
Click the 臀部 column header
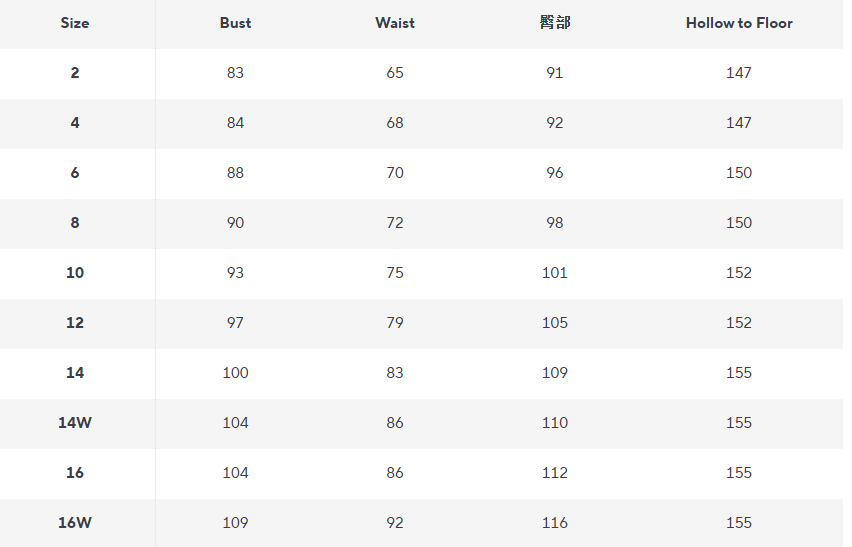(555, 23)
